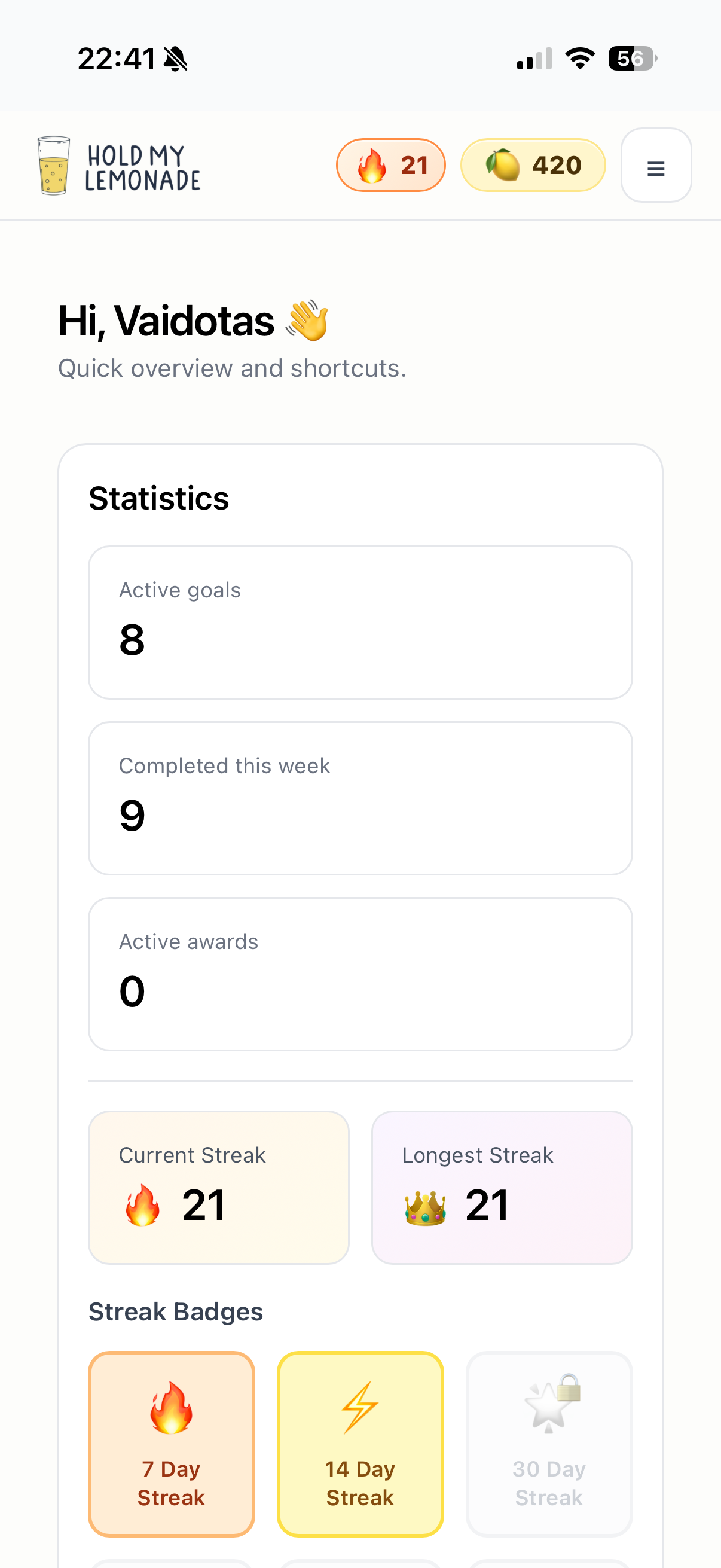Select the 7 Day Streak badge

(172, 1442)
